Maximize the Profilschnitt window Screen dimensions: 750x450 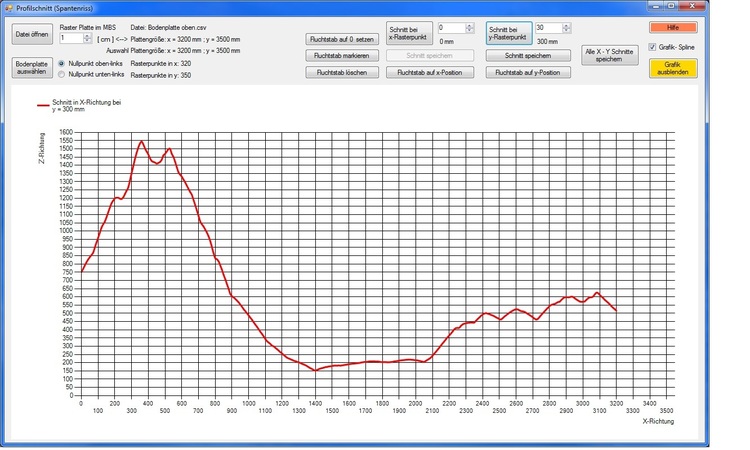click(x=671, y=6)
